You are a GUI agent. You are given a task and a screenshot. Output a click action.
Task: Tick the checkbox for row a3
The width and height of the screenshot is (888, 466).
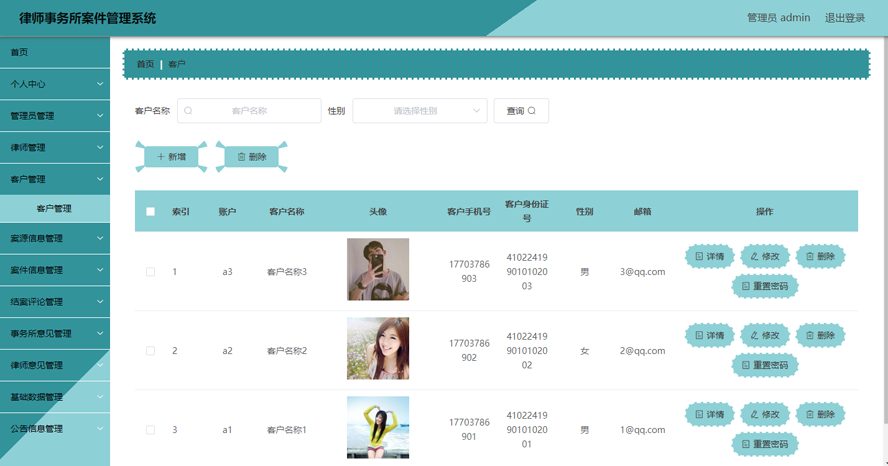[x=150, y=272]
